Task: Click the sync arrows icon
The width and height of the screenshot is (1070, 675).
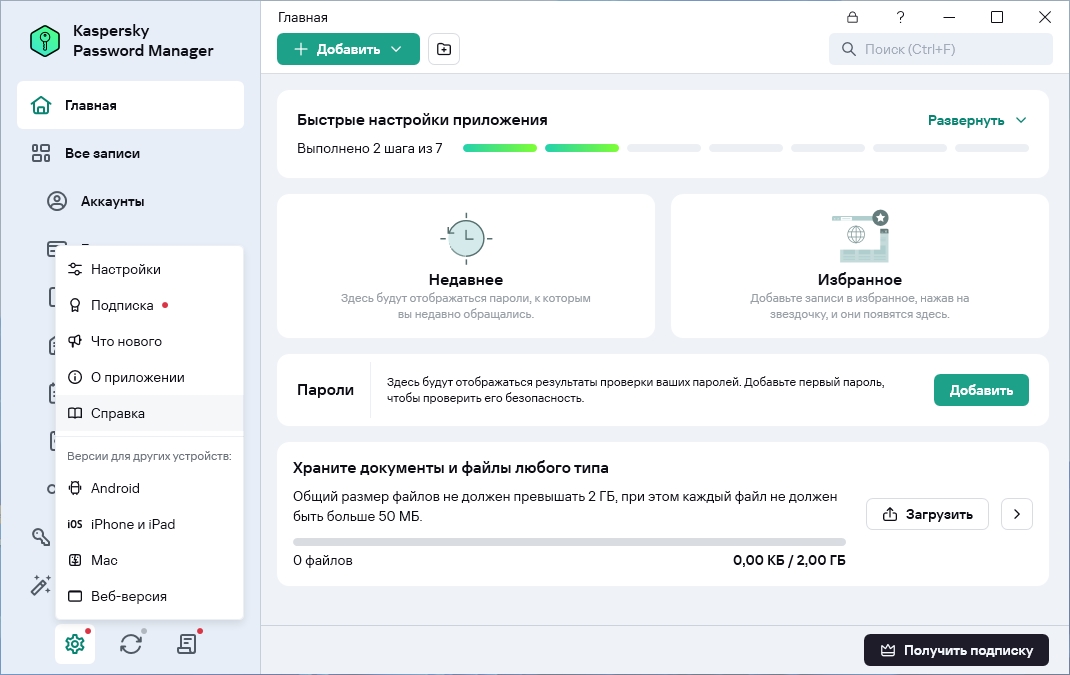Action: click(x=130, y=644)
